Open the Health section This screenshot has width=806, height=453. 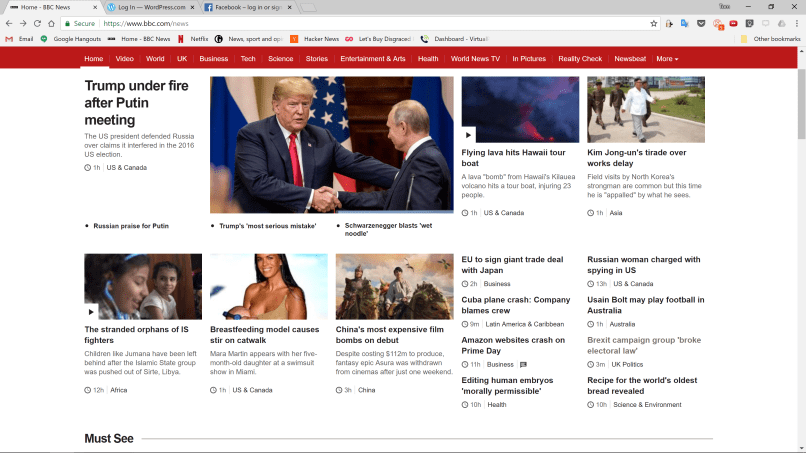(x=428, y=59)
